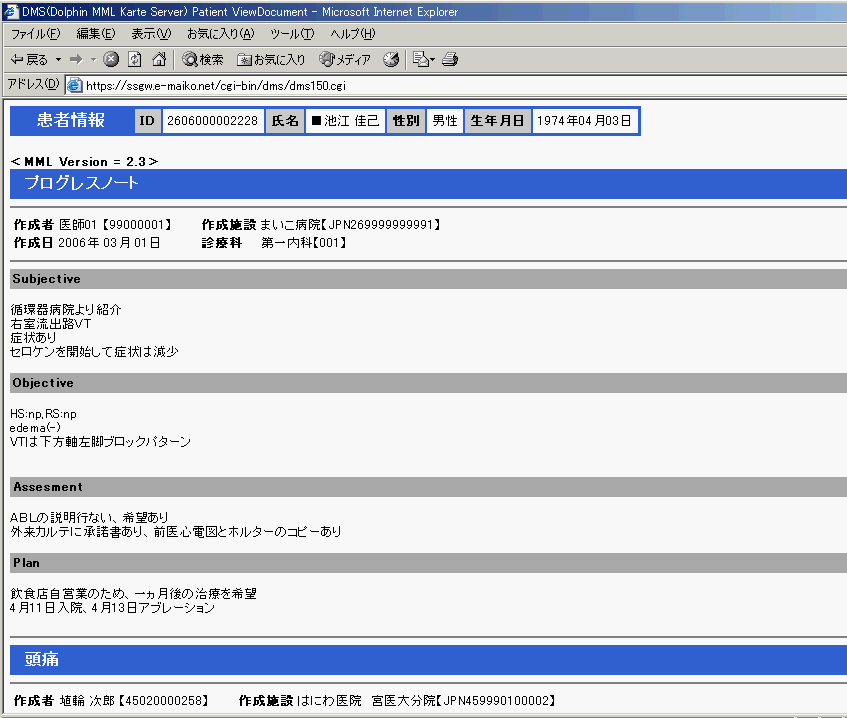Open the Search (検索) toolbar button
The image size is (847, 718).
[x=203, y=60]
